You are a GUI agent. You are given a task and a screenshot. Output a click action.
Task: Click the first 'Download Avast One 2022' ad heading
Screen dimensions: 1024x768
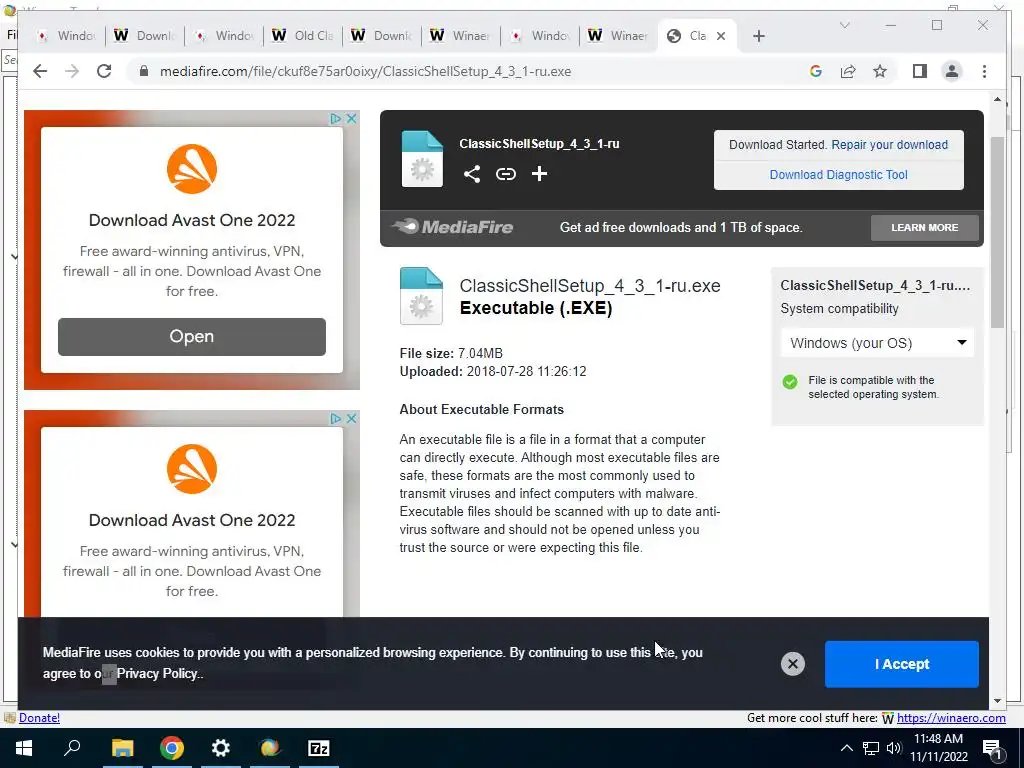click(x=191, y=220)
